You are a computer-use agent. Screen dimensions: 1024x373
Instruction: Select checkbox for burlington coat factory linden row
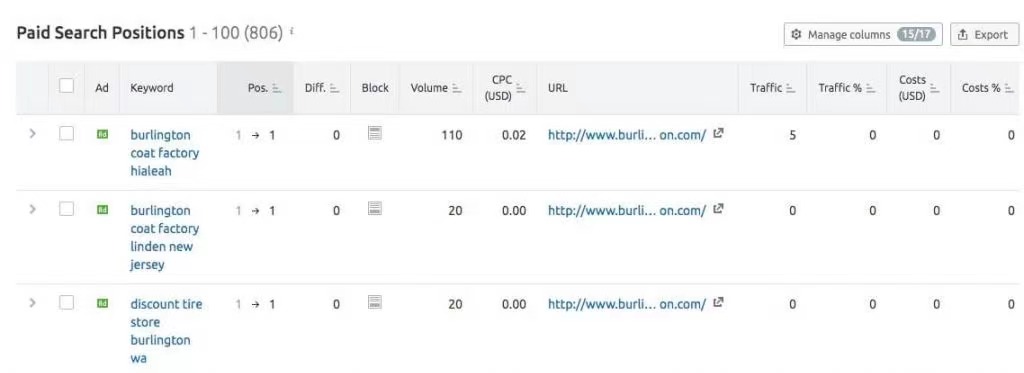[67, 209]
